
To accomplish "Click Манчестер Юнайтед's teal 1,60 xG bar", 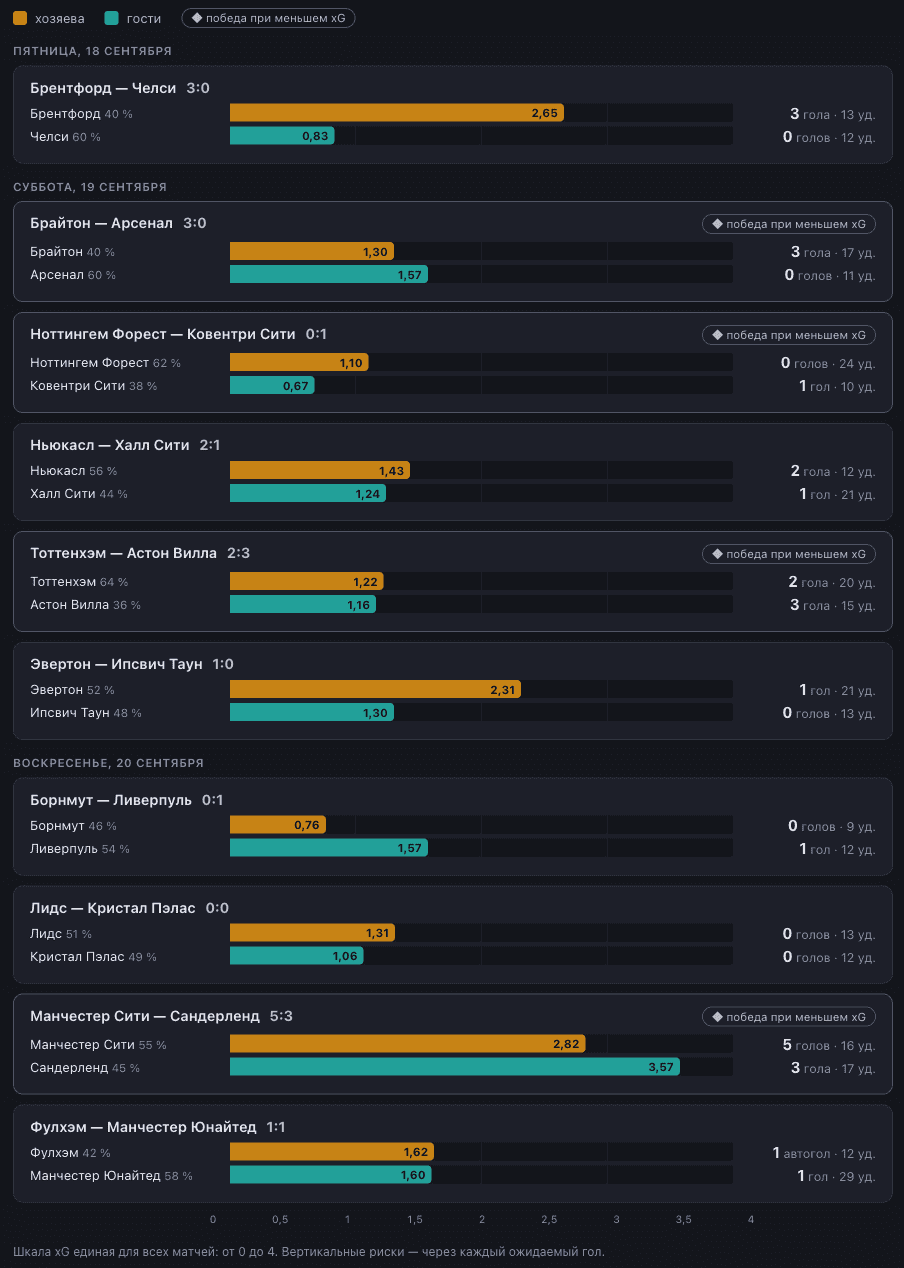I will pyautogui.click(x=331, y=1175).
